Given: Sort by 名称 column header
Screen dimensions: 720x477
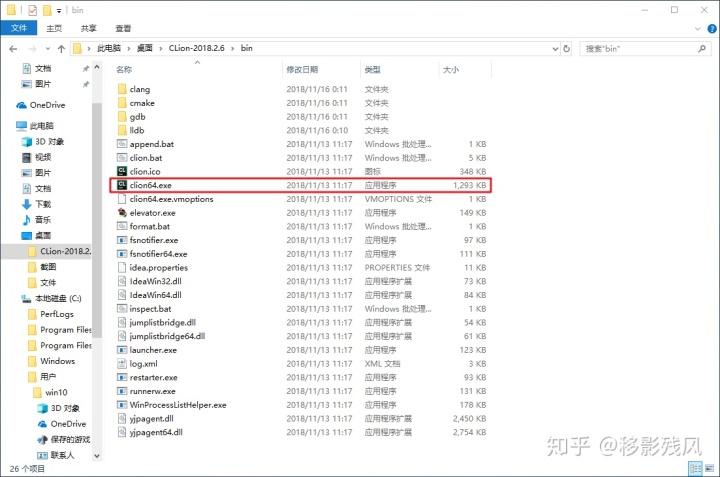Looking at the screenshot, I should click(x=124, y=69).
